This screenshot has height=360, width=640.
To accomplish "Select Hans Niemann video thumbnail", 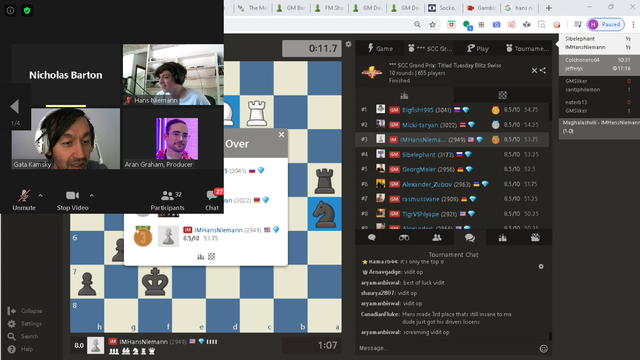I will [173, 75].
